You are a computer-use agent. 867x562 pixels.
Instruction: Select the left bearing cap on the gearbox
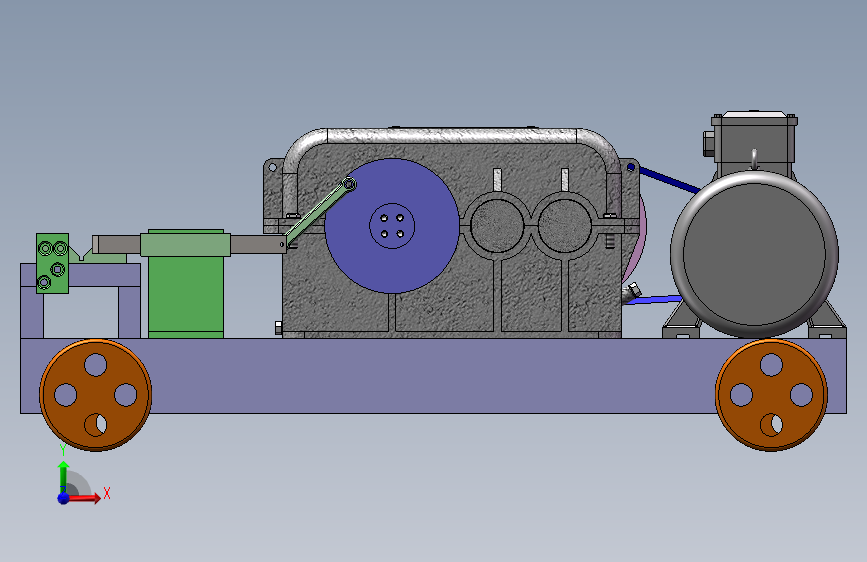click(497, 225)
